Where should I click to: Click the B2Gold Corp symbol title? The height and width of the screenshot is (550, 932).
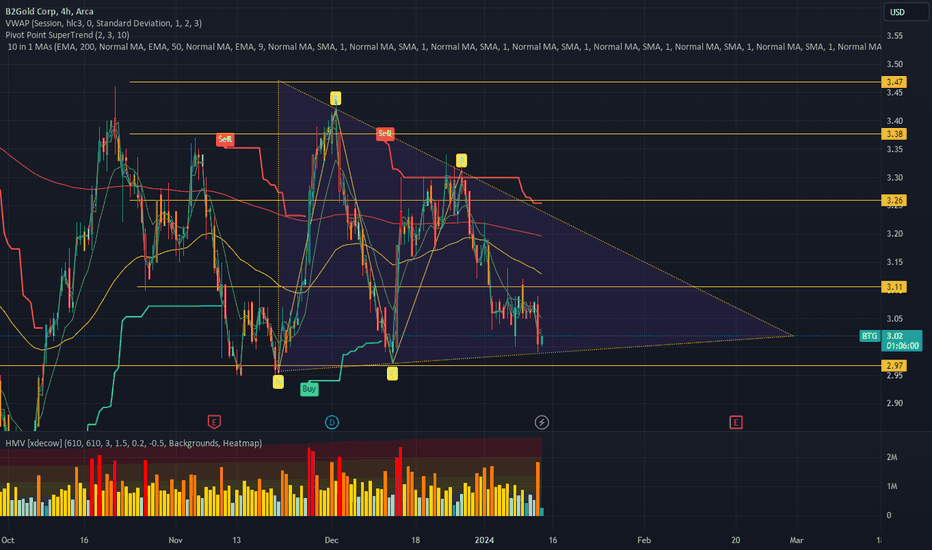49,11
